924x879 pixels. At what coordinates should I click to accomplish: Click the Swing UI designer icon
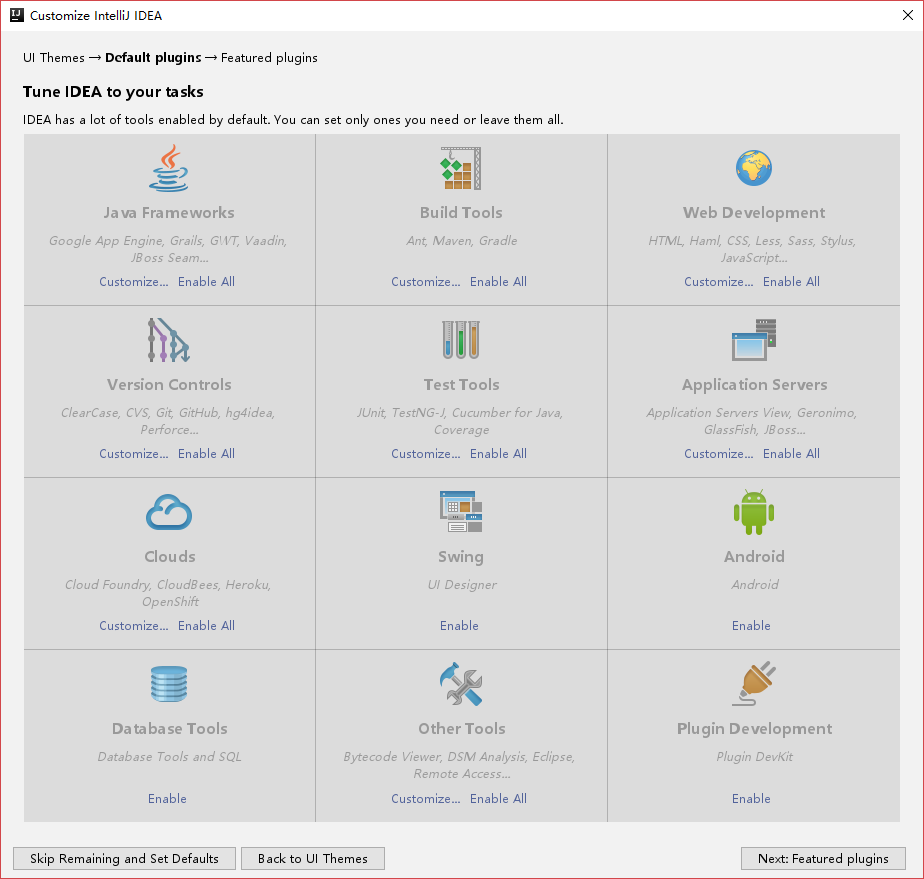pos(461,512)
